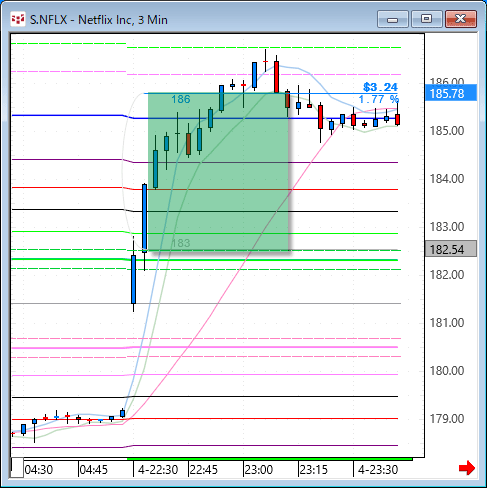This screenshot has height=488, width=487.
Task: Click the 22:45 time axis label
Action: (203, 470)
